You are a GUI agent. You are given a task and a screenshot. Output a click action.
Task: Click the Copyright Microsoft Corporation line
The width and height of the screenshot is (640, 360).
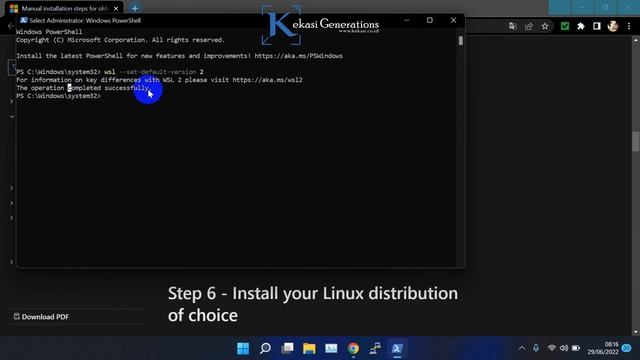tap(121, 40)
